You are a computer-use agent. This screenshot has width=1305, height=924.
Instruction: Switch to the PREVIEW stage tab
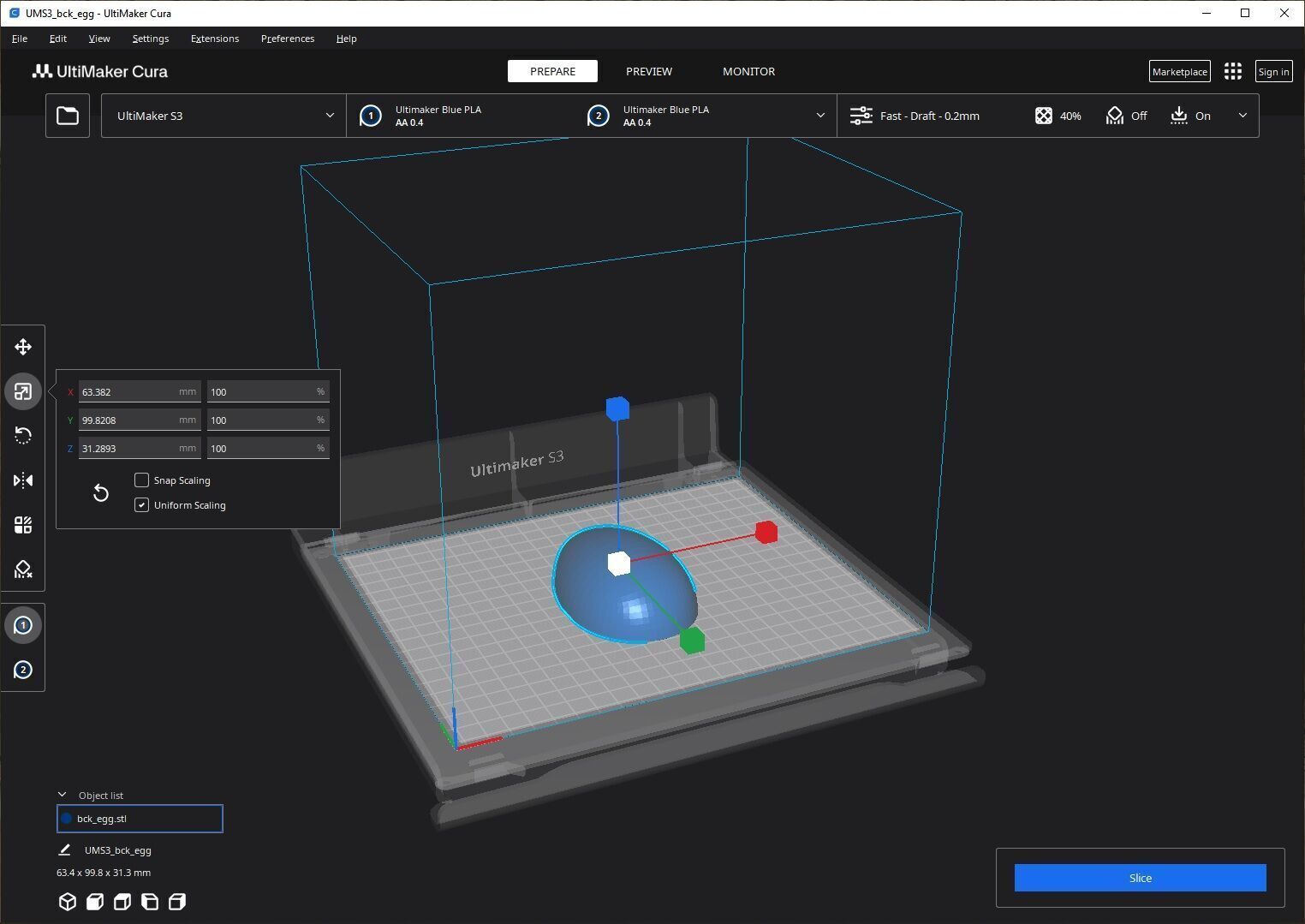pyautogui.click(x=649, y=71)
